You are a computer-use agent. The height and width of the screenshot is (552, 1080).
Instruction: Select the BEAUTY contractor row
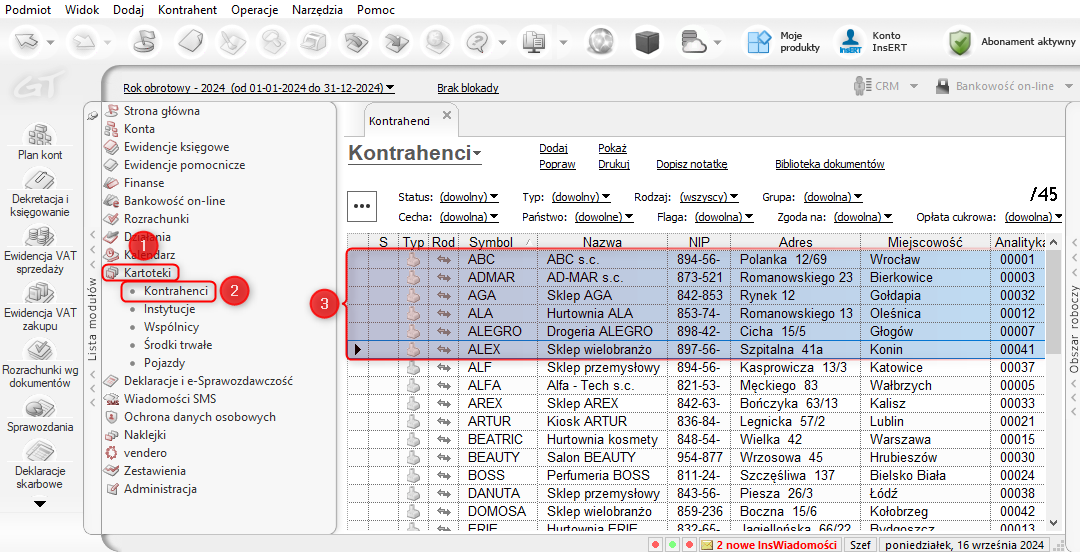click(x=494, y=457)
